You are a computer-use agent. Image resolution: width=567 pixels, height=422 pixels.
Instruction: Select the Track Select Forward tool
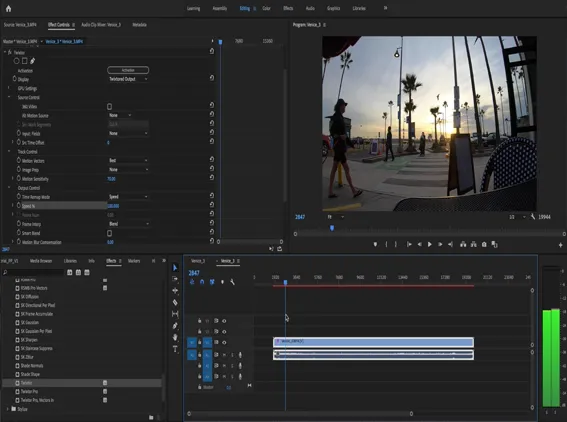pos(175,279)
